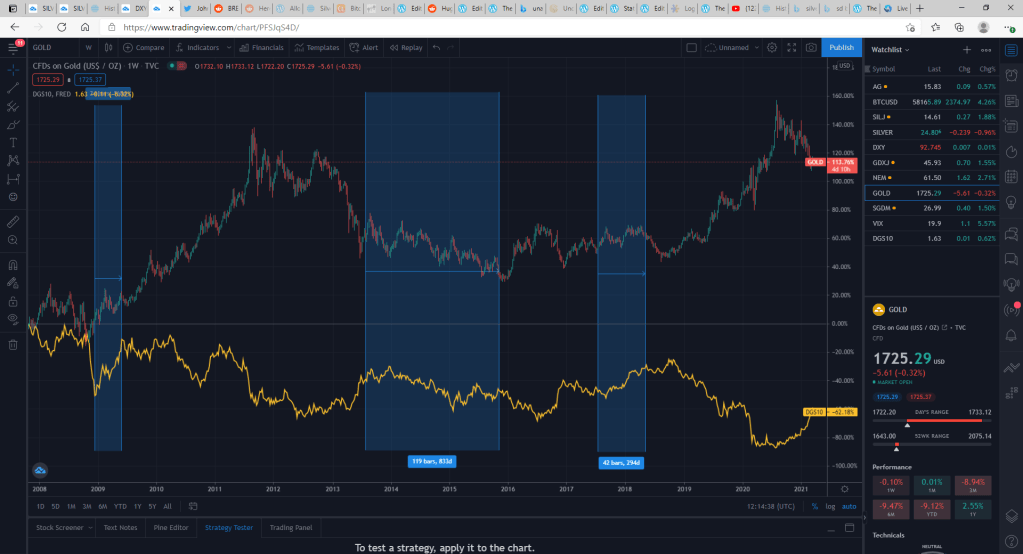The height and width of the screenshot is (554, 1023).
Task: Toggle log scale on price axis
Action: pyautogui.click(x=829, y=506)
